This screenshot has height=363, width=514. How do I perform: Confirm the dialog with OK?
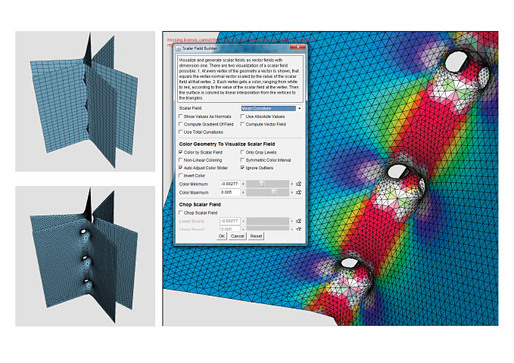click(222, 236)
